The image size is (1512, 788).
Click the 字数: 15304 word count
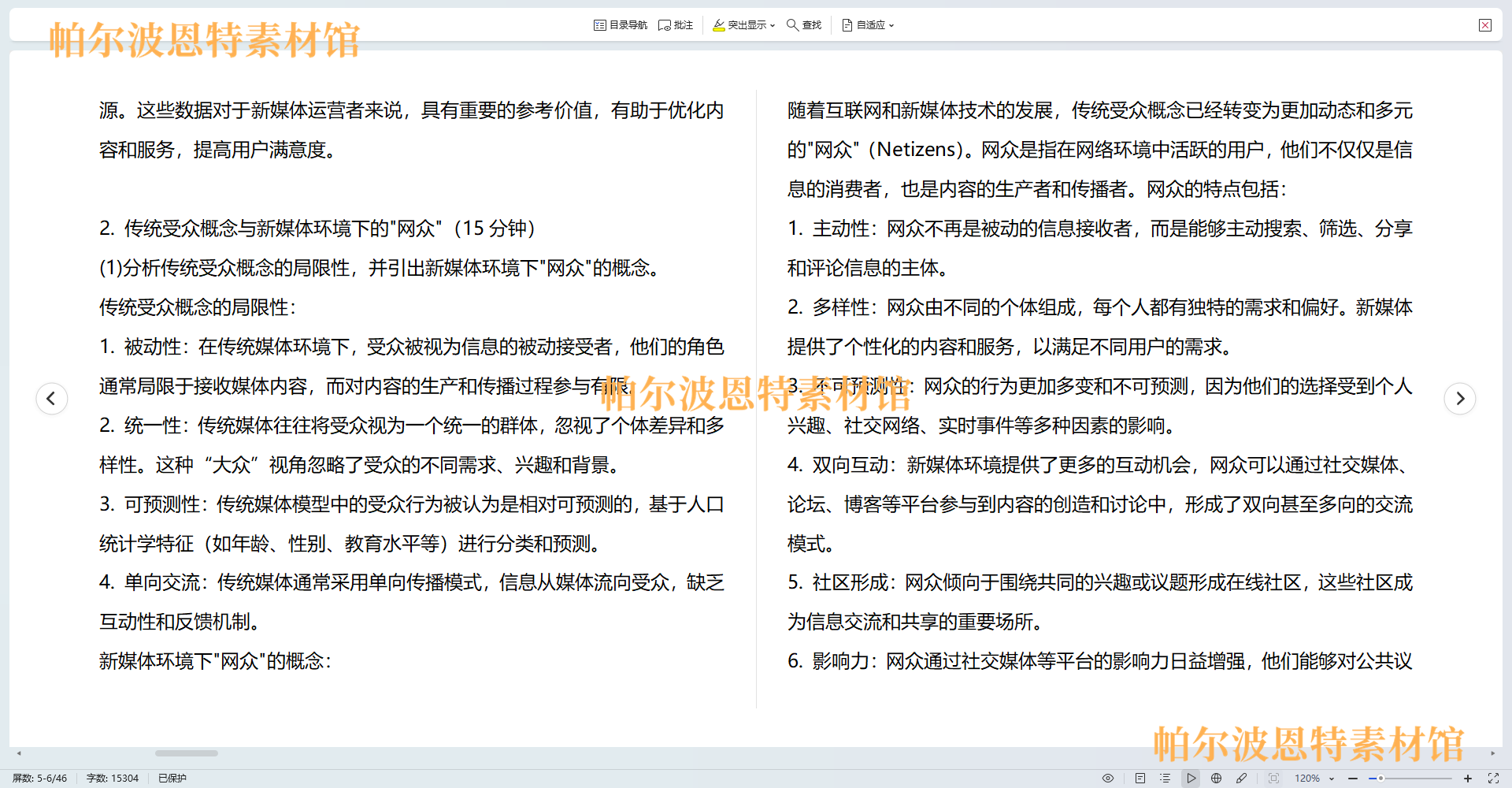tap(113, 778)
